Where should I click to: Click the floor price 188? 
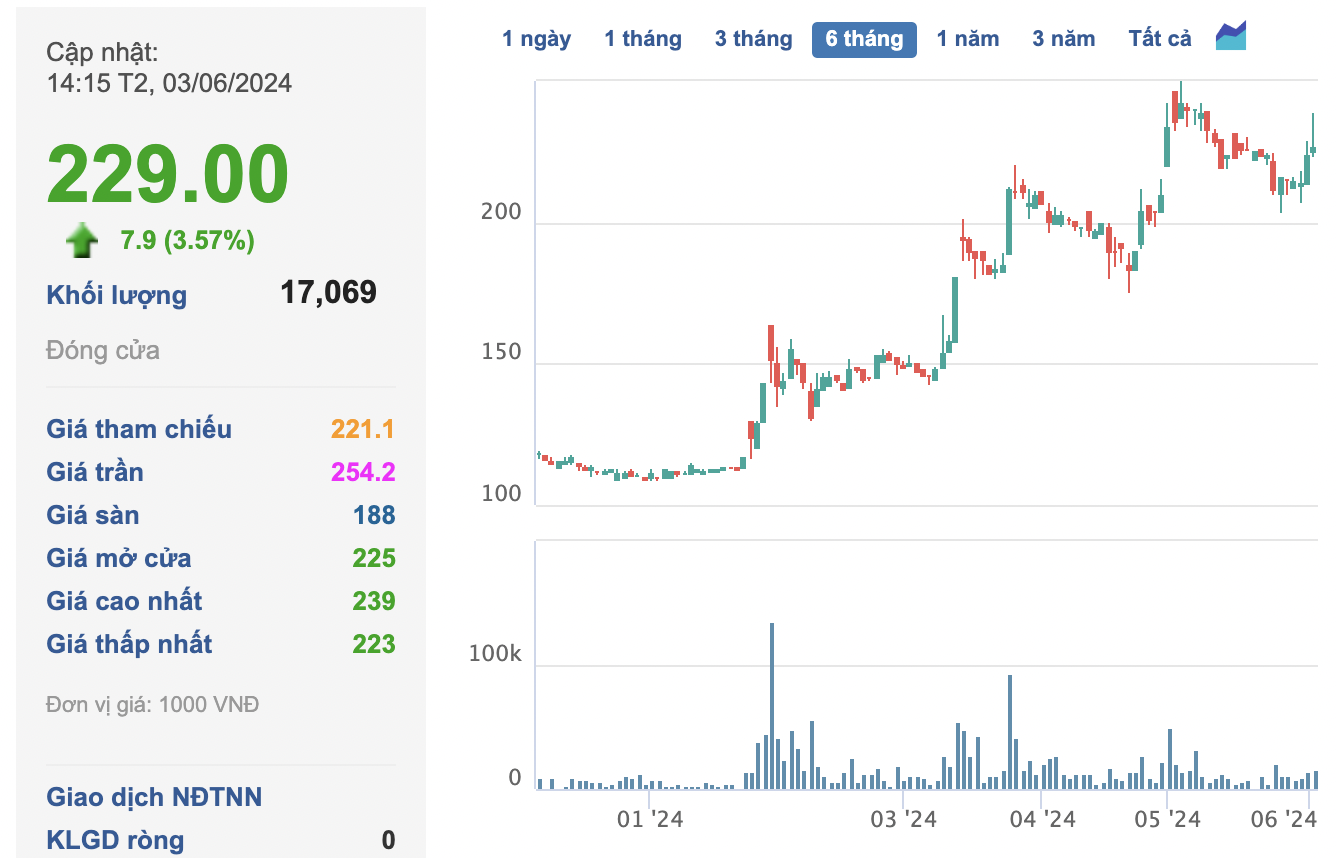pyautogui.click(x=374, y=515)
